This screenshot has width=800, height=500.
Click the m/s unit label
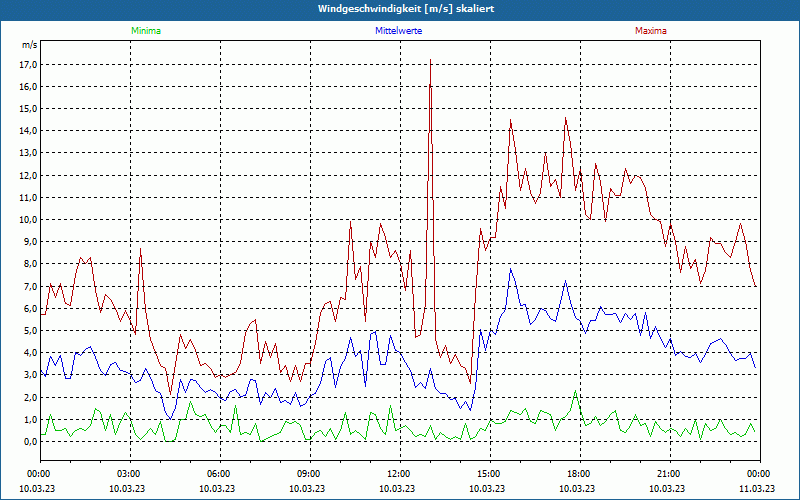tap(30, 45)
